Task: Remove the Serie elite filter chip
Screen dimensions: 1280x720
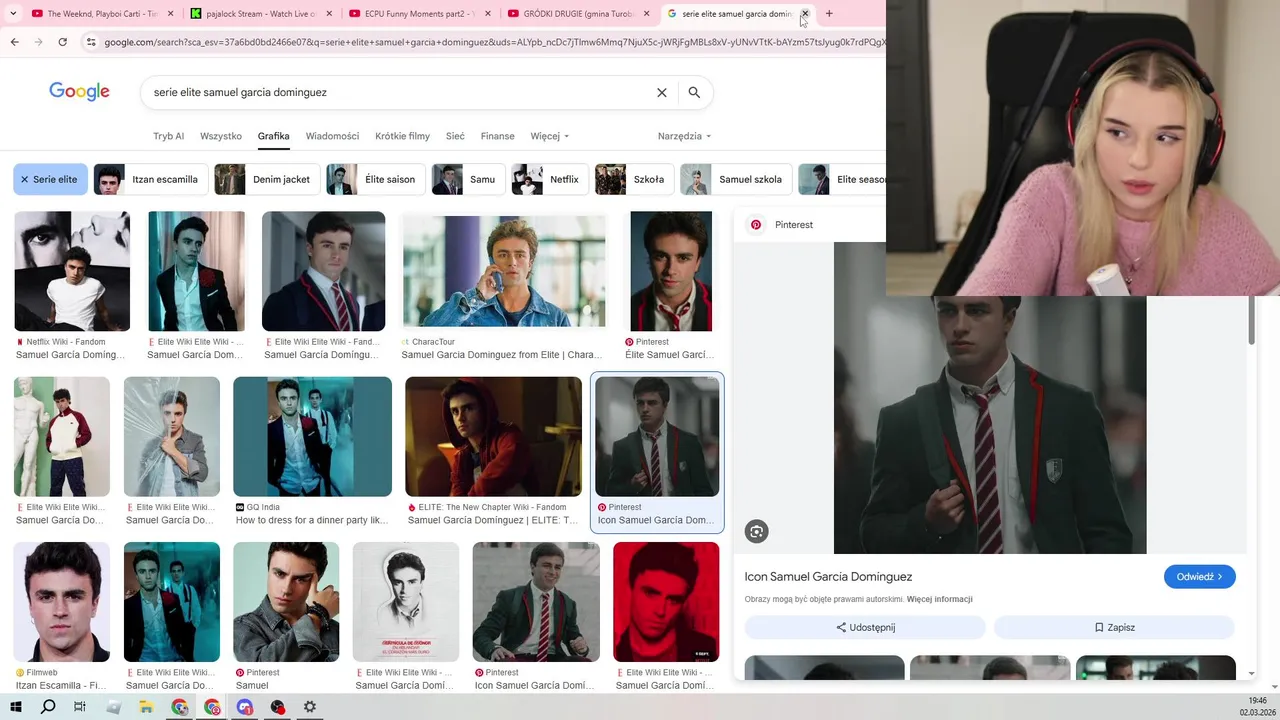Action: [x=25, y=180]
